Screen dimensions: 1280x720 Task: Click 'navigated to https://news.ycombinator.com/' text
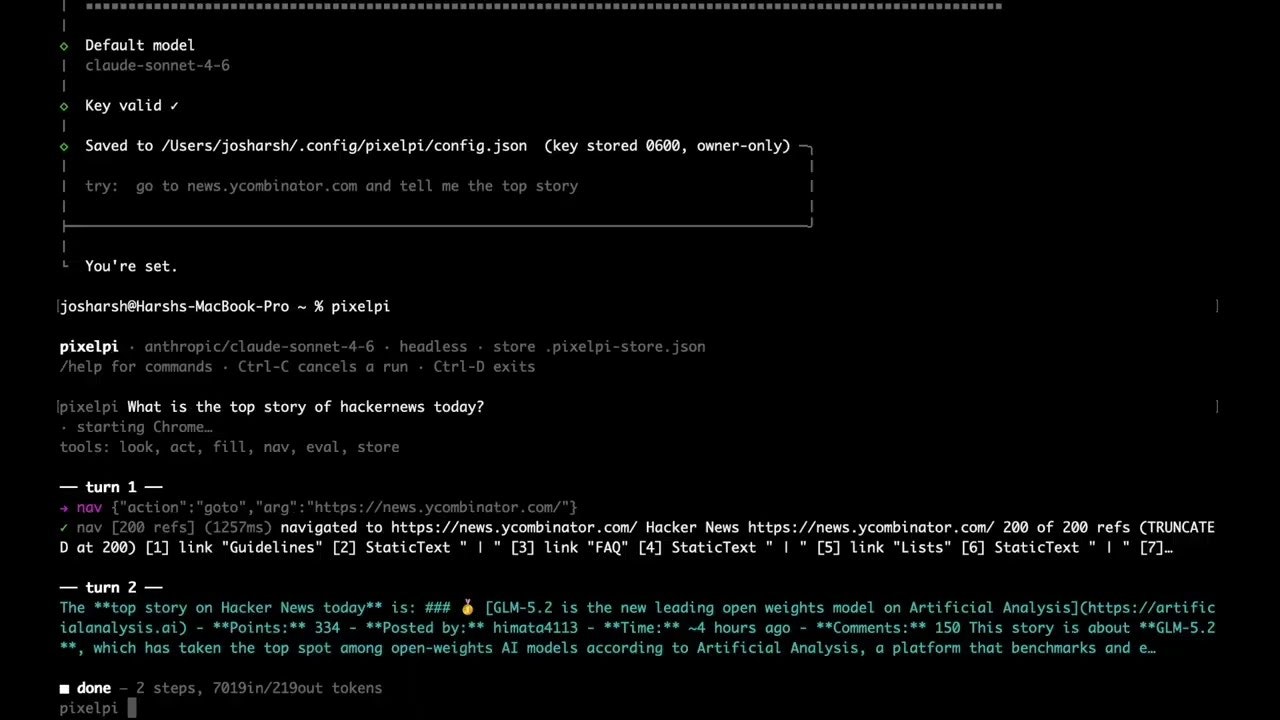[459, 527]
